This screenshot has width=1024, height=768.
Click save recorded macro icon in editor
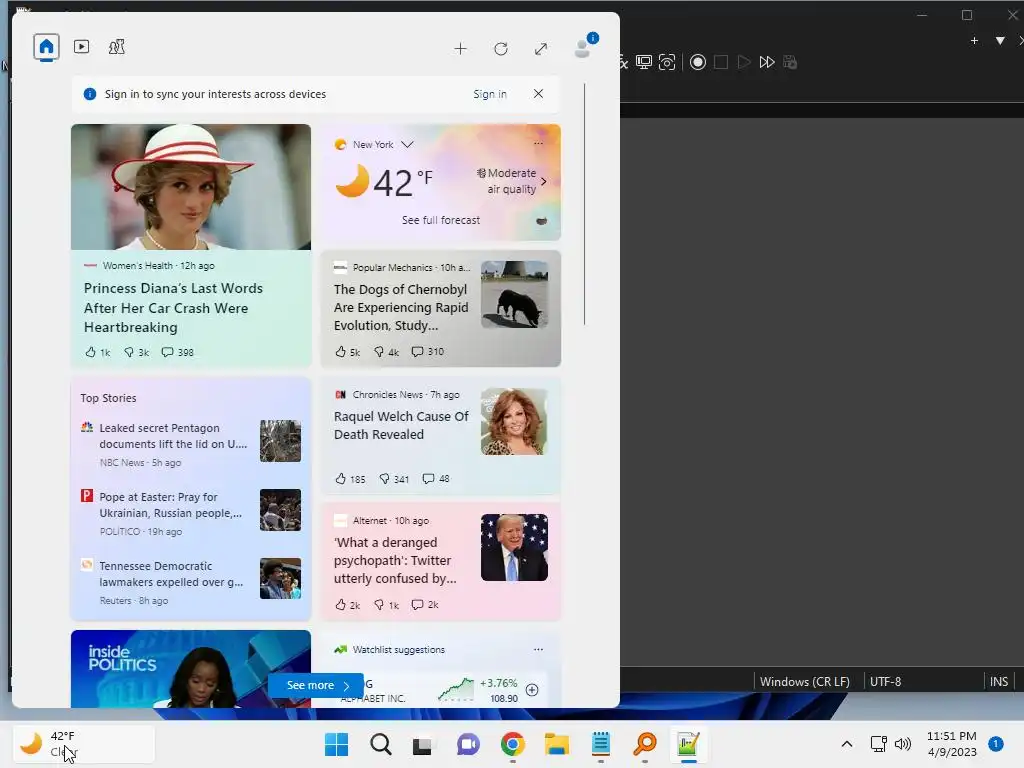pos(790,62)
